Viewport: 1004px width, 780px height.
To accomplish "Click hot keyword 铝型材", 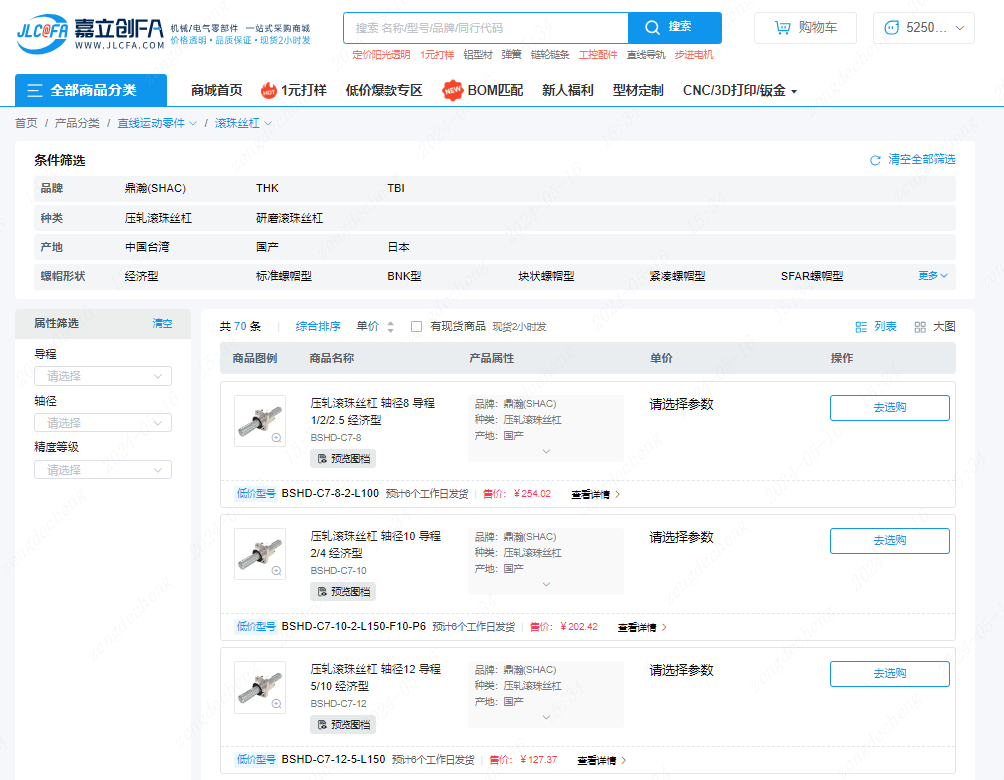I will (478, 55).
